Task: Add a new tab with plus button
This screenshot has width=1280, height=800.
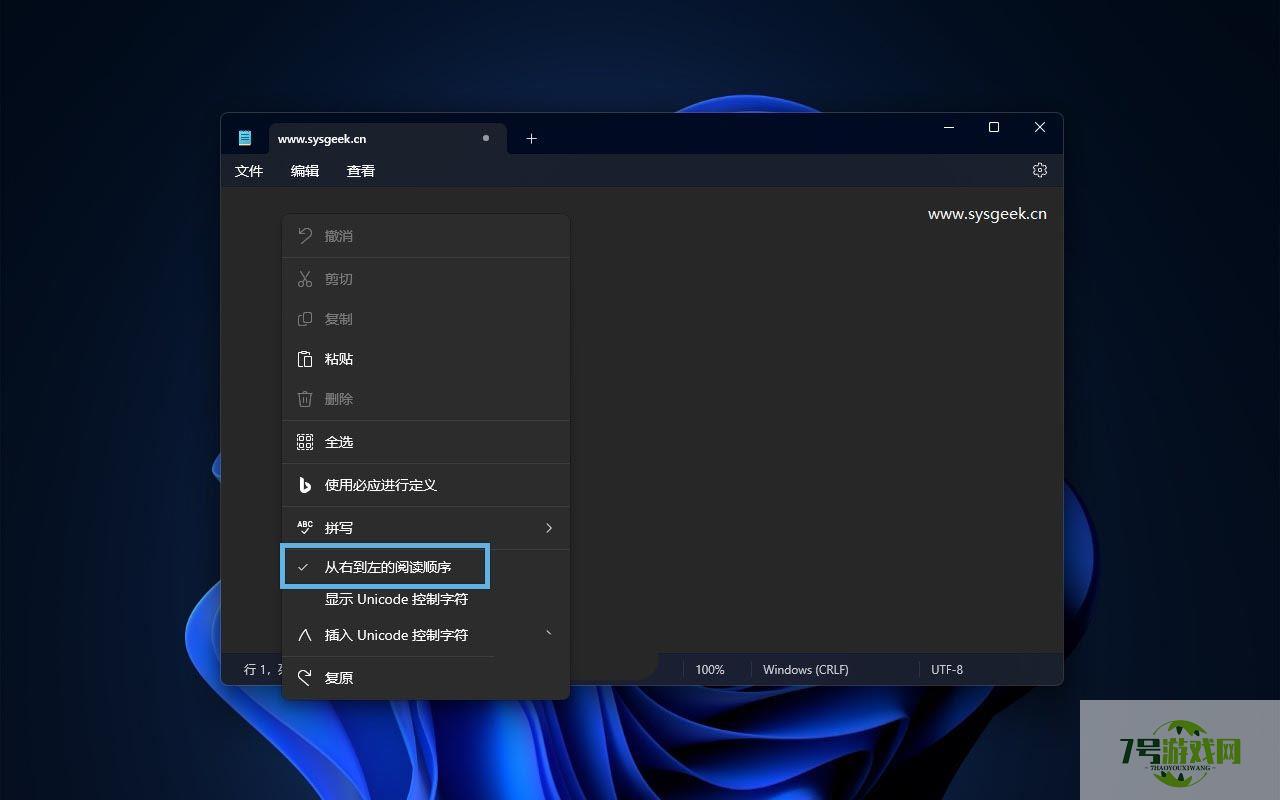Action: [531, 138]
